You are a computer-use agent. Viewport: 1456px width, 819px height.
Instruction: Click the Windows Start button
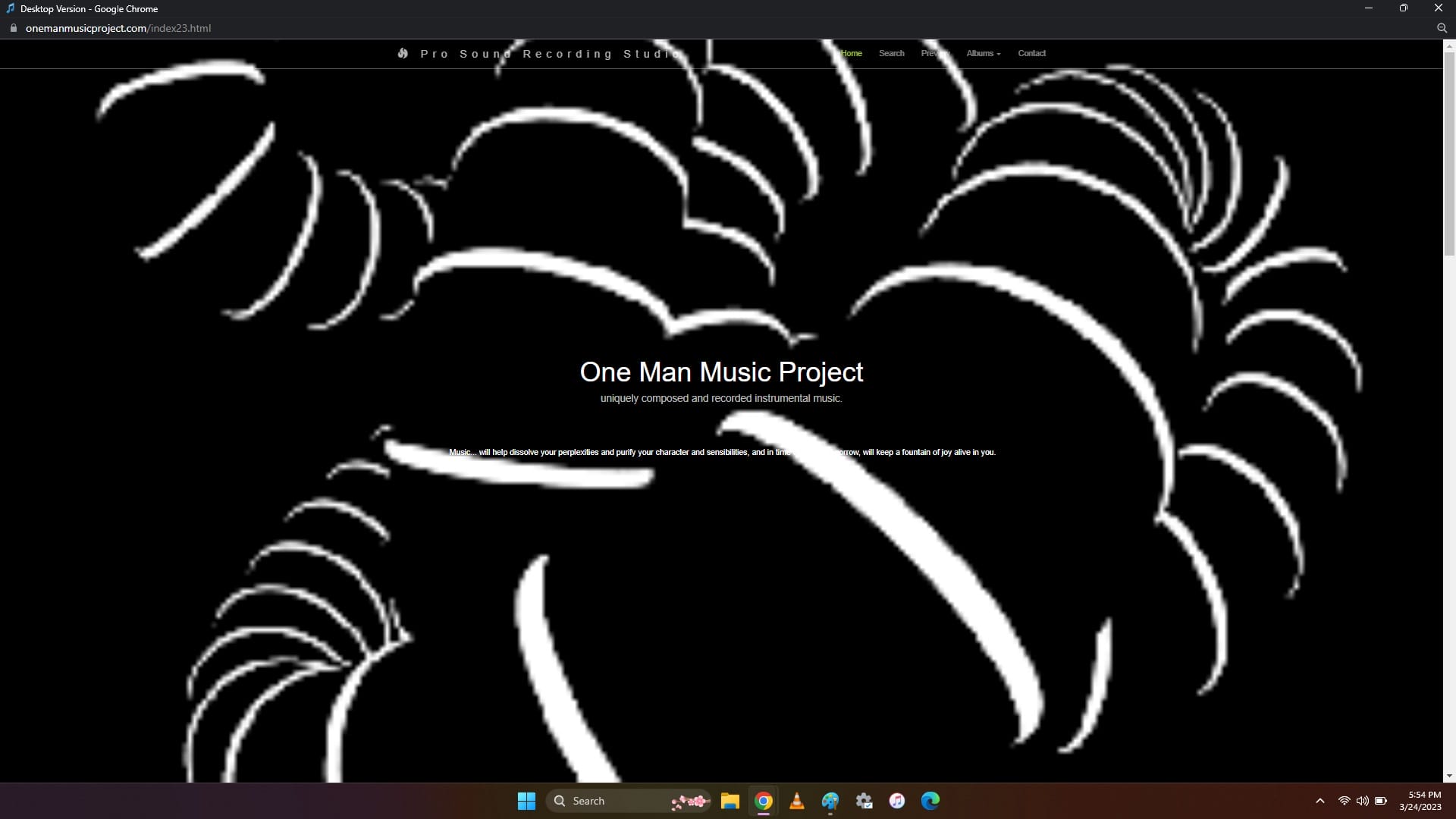[526, 801]
